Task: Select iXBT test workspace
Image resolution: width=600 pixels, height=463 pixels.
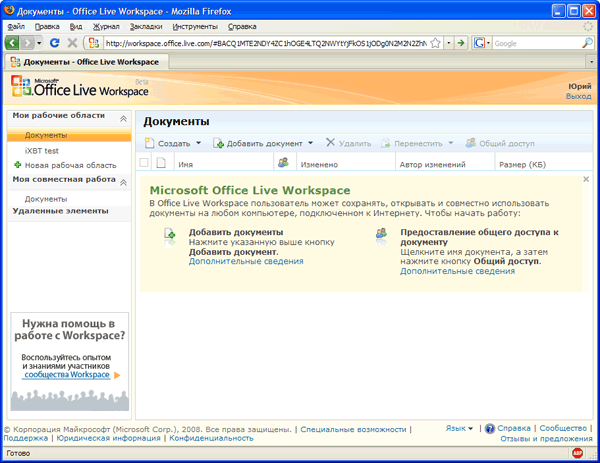Action: click(42, 151)
